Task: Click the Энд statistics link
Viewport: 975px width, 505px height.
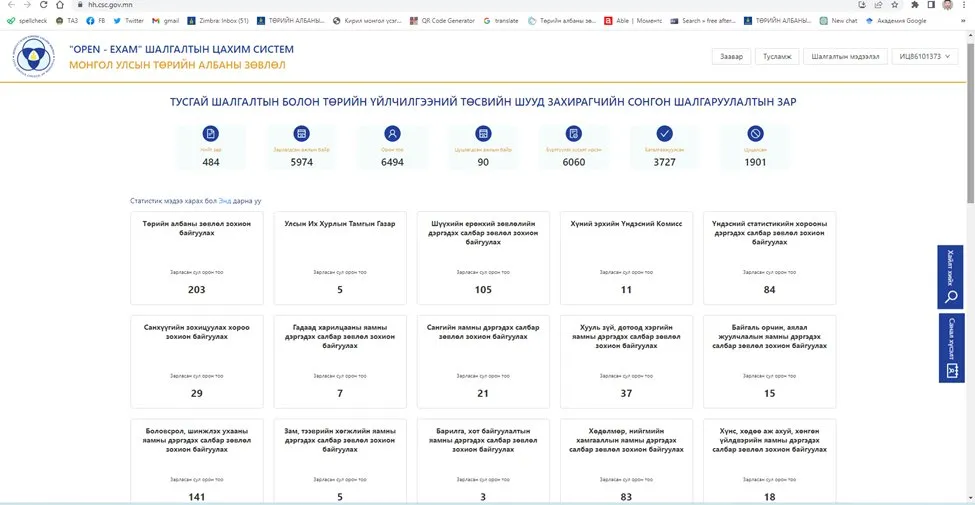Action: coord(224,201)
